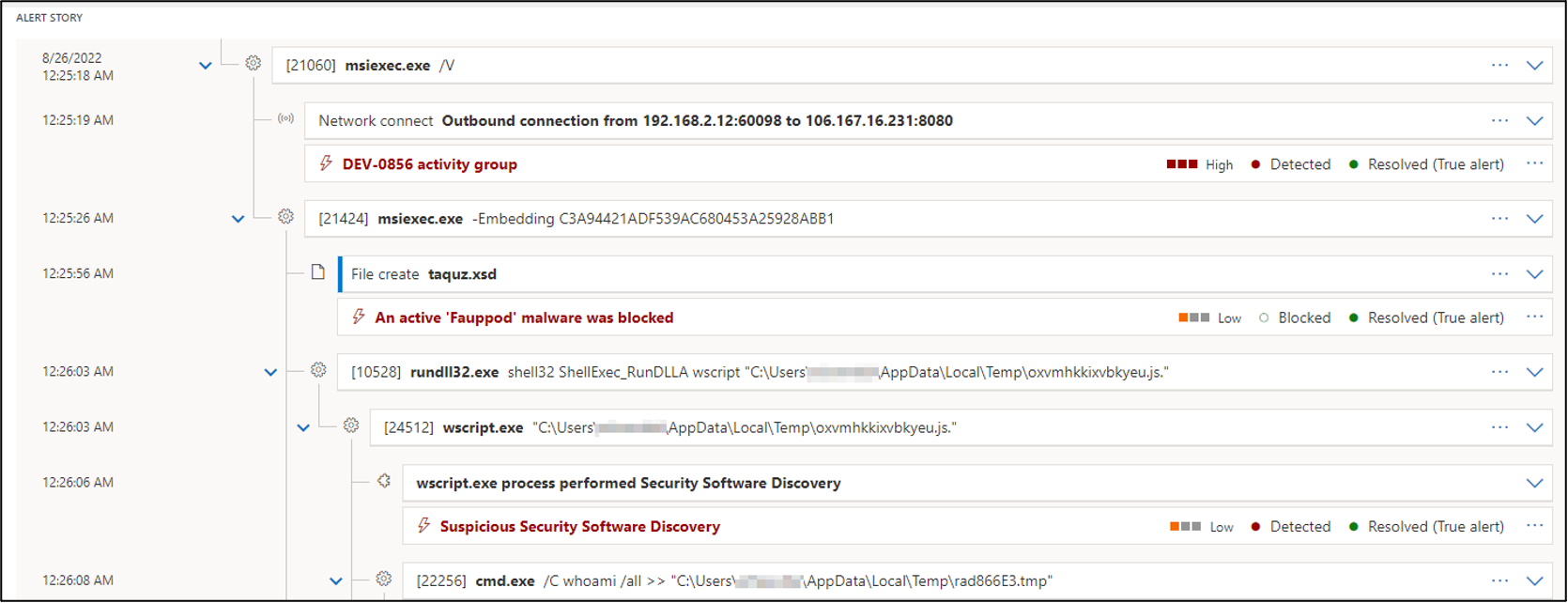This screenshot has width=1568, height=603.
Task: Click gear icon for rundll32.exe process
Action: tap(318, 370)
